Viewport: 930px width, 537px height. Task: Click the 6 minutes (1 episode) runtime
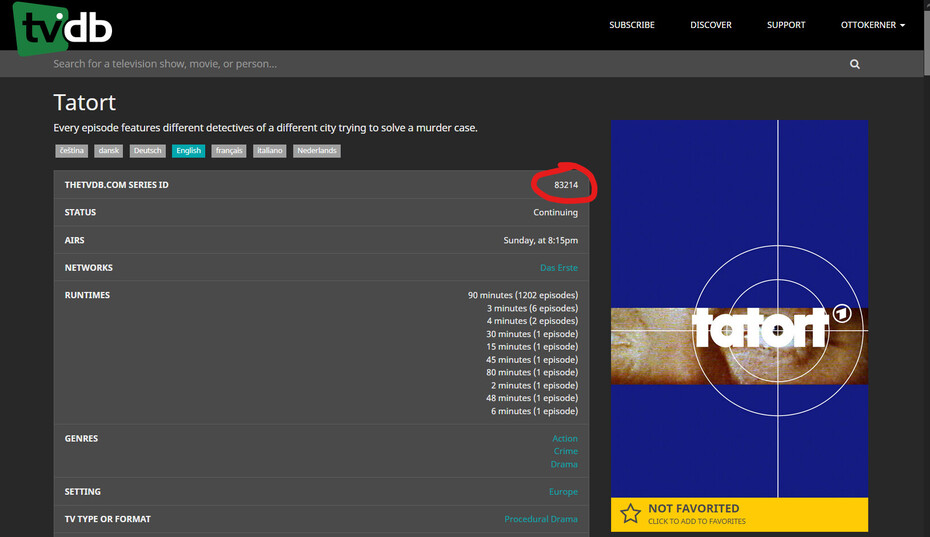(534, 411)
